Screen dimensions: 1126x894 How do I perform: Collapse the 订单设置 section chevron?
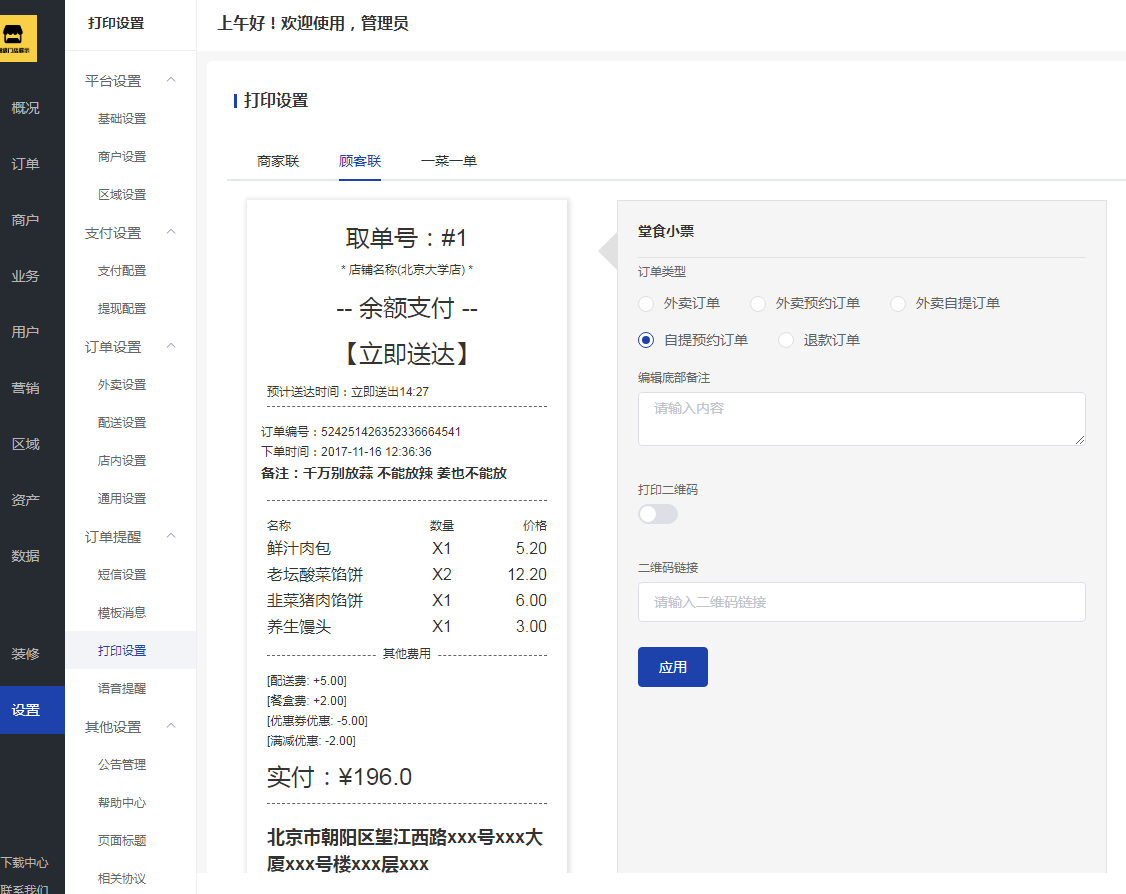point(171,346)
